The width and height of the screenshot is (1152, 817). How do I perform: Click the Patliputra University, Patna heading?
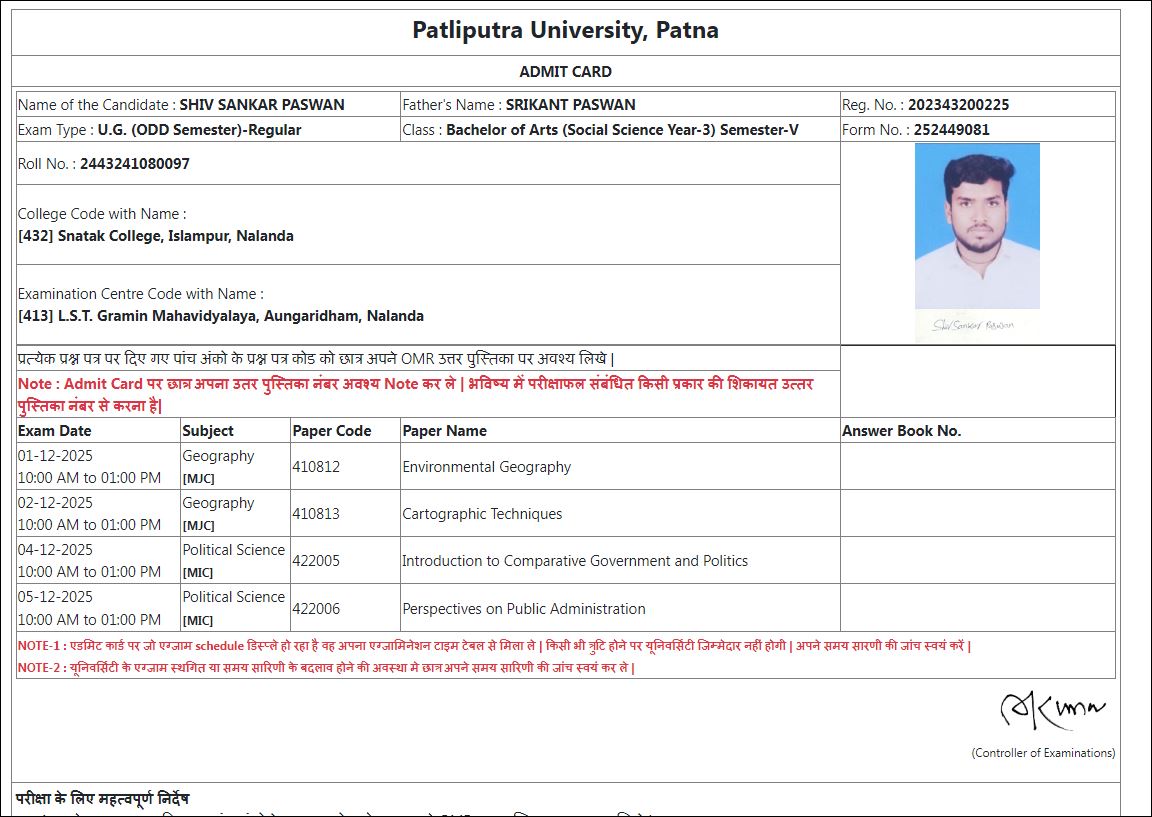(565, 30)
